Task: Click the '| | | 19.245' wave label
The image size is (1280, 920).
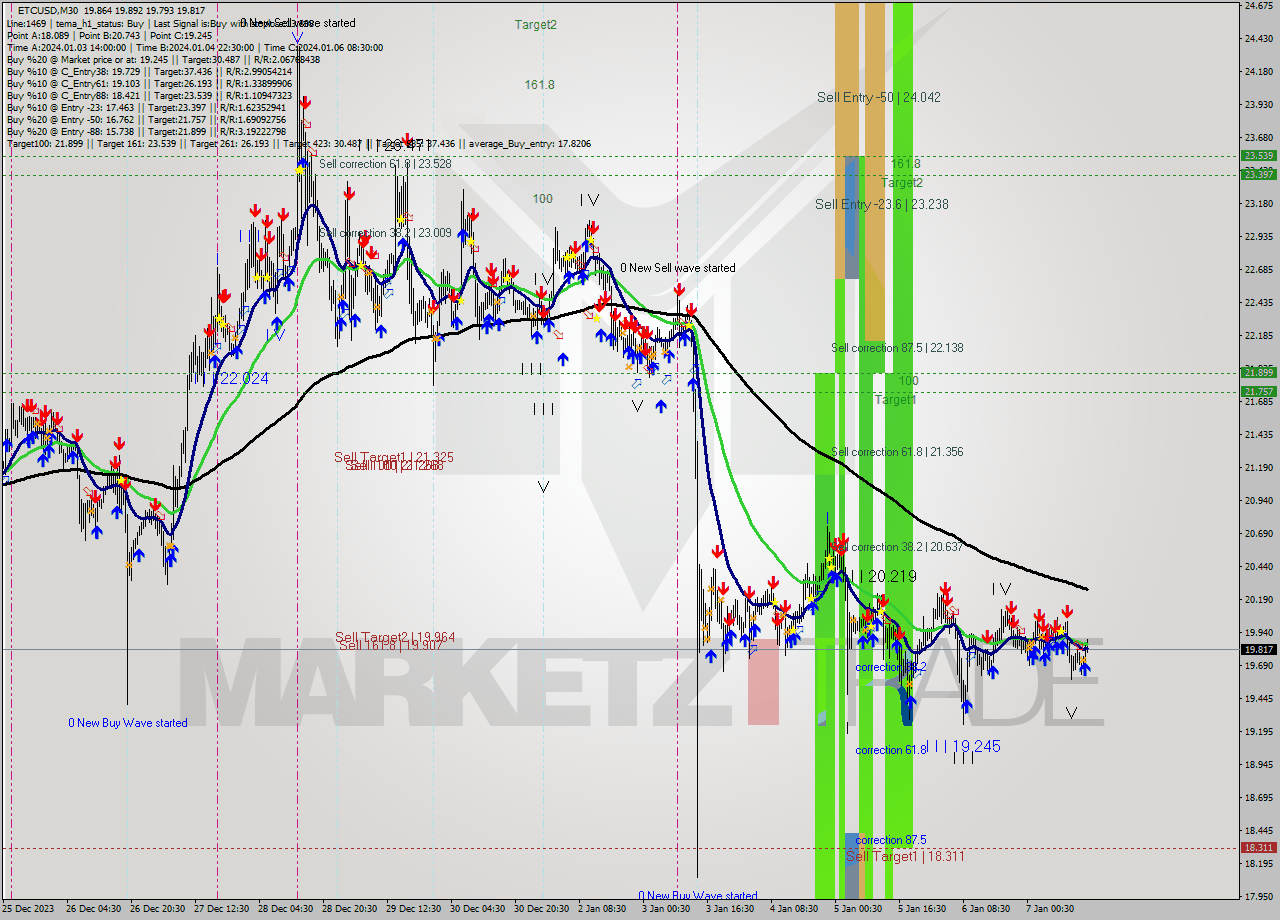Action: [x=965, y=746]
